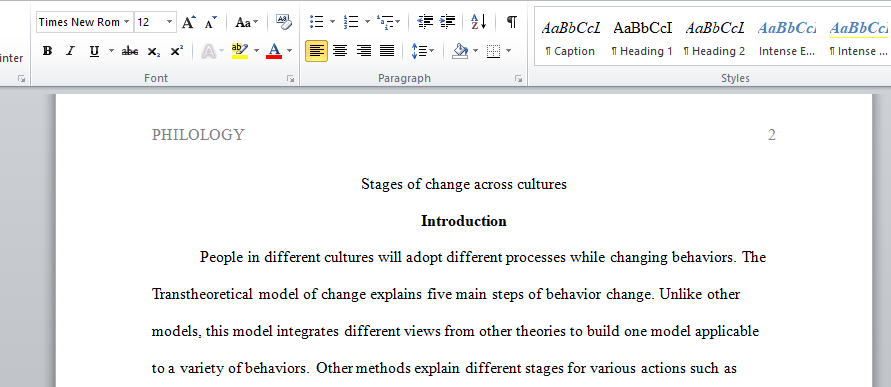Image resolution: width=891 pixels, height=387 pixels.
Task: Click page number 2 in header
Action: [771, 135]
